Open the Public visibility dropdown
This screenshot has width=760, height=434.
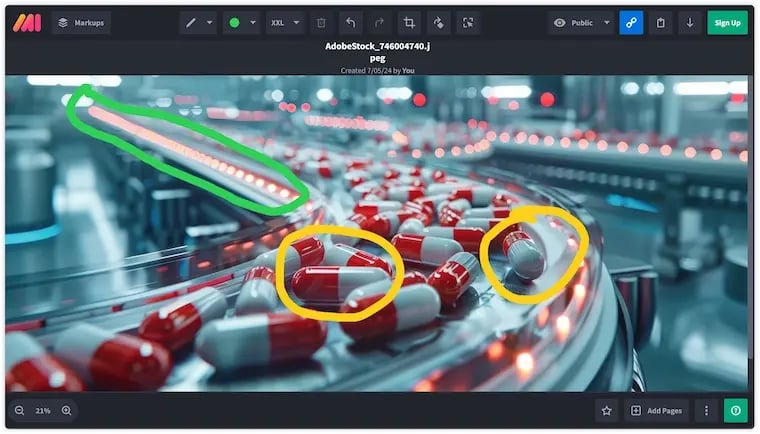pos(581,22)
